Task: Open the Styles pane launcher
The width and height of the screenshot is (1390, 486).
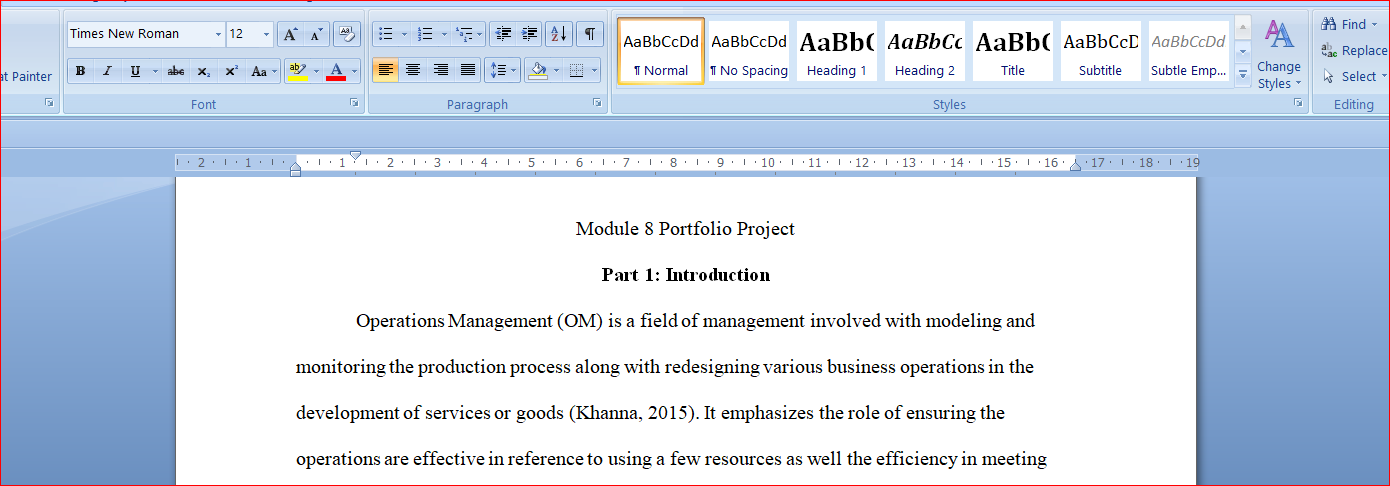Action: click(x=1298, y=103)
